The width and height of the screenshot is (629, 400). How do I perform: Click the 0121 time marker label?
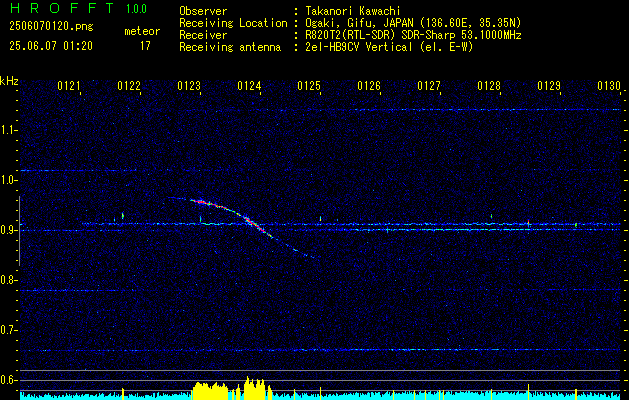(x=68, y=86)
